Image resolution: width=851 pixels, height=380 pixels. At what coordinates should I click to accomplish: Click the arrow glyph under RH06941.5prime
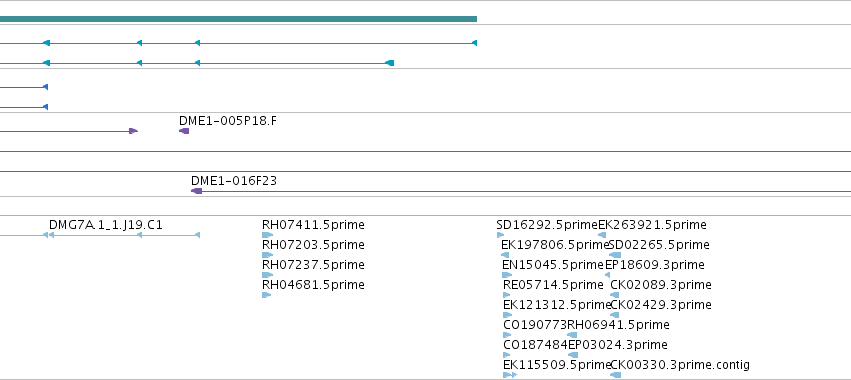(x=572, y=335)
